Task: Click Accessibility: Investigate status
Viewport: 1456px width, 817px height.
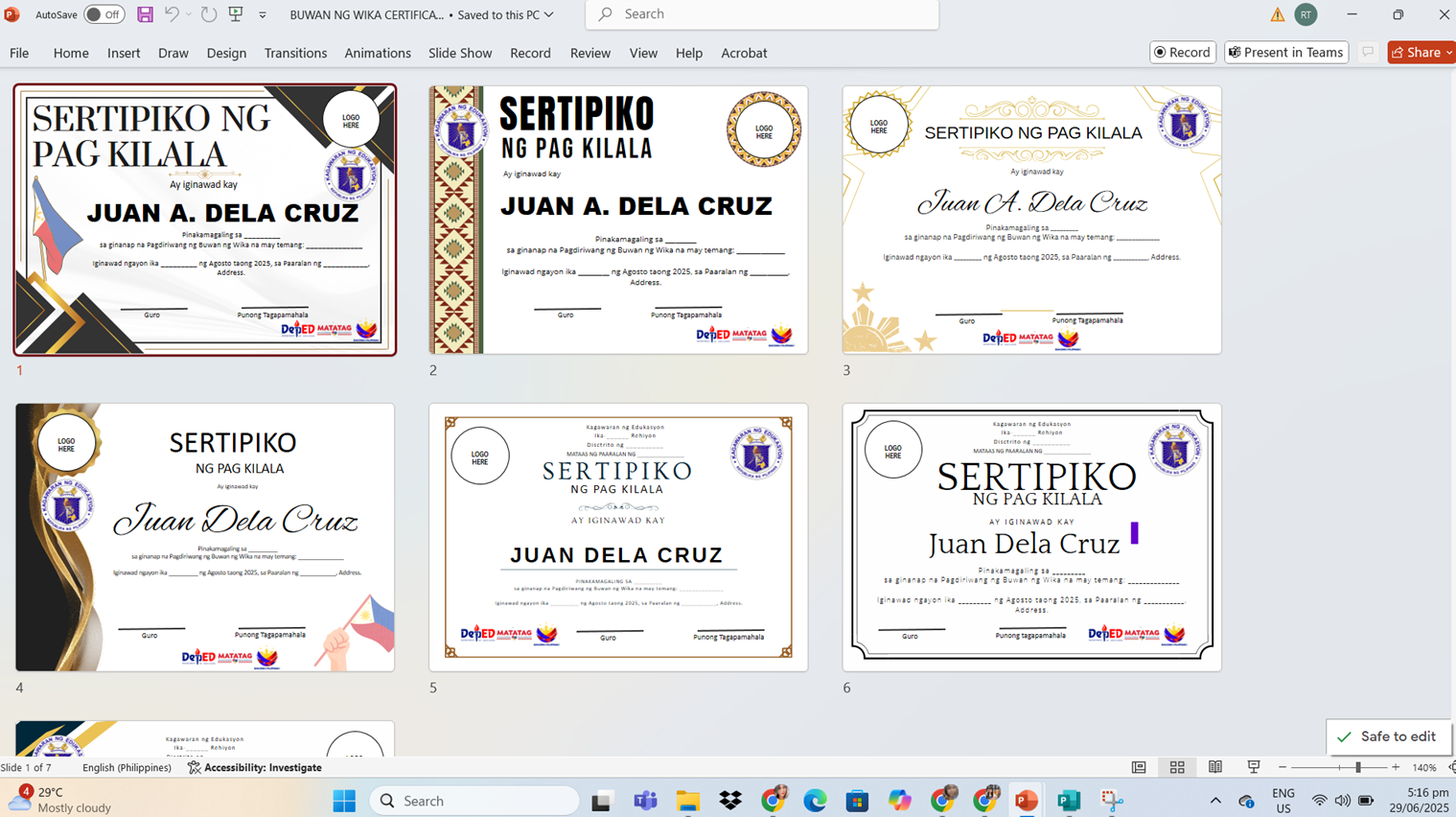Action: 255,767
